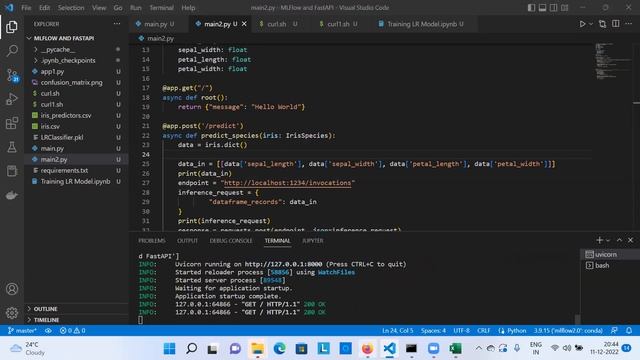Open the Search view in activity bar
This screenshot has height=360, width=640.
[12, 51]
